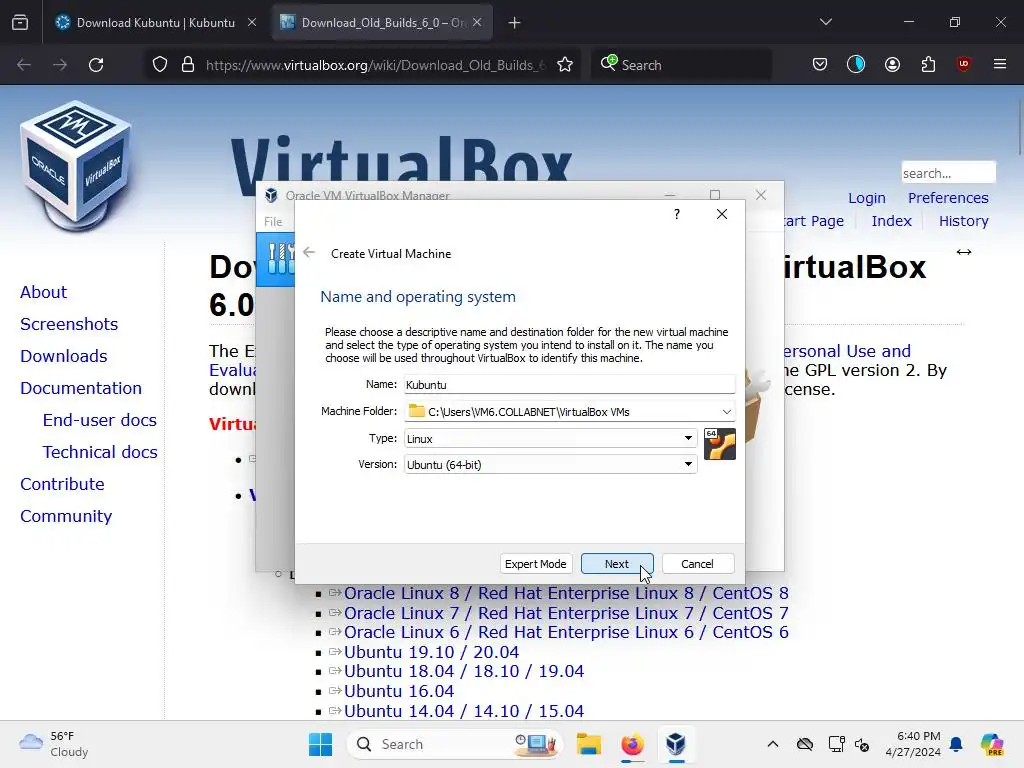Reload the current page

[x=96, y=65]
